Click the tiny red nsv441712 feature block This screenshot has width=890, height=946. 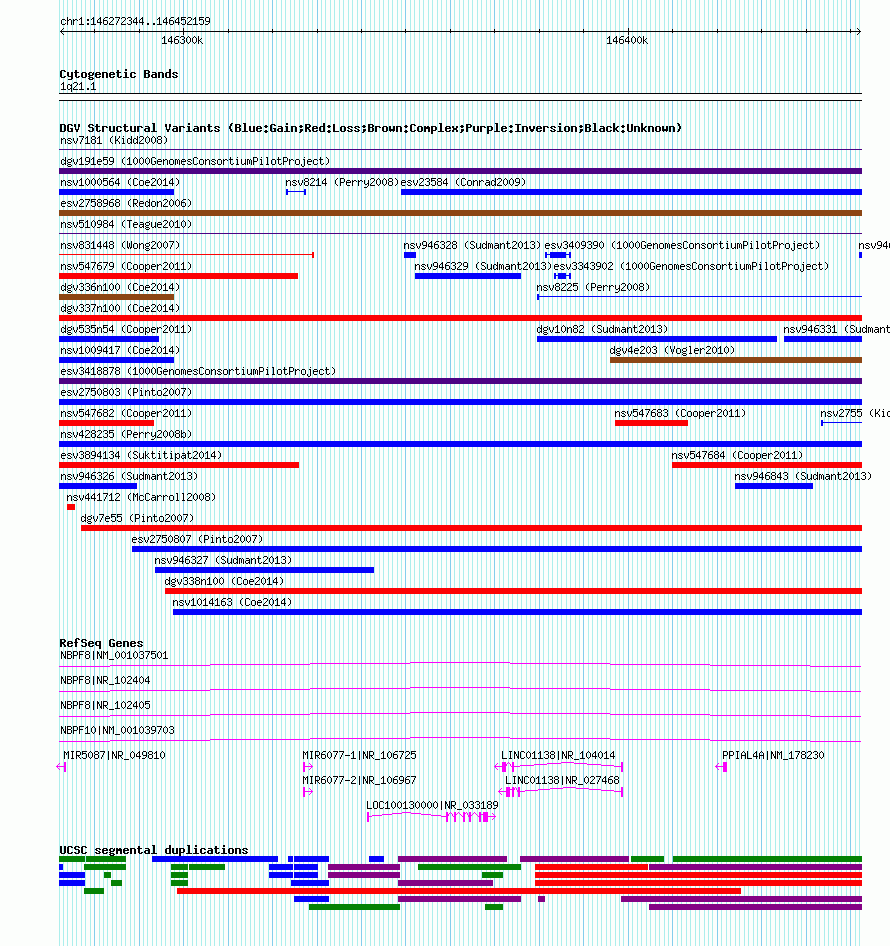pos(71,507)
